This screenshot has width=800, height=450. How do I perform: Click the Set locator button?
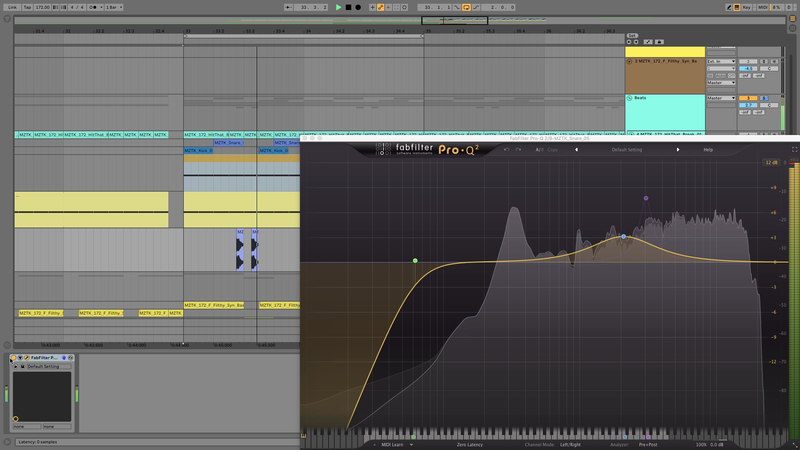click(x=632, y=36)
